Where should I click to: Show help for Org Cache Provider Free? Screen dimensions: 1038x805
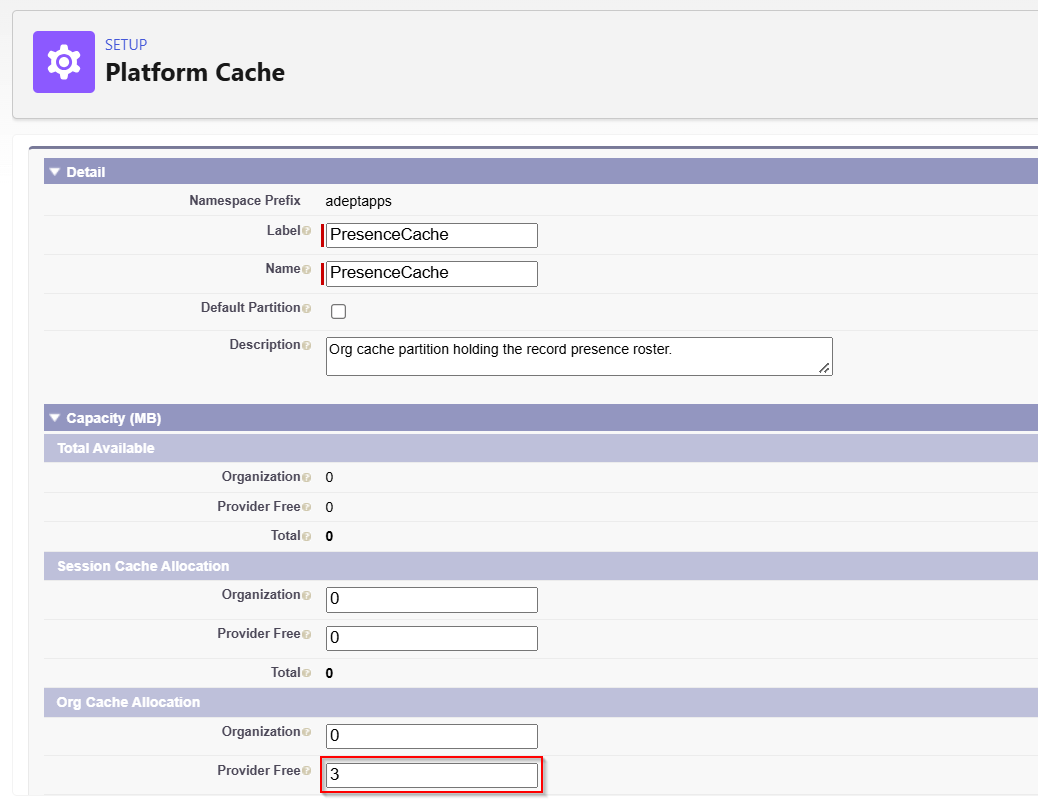pyautogui.click(x=307, y=771)
